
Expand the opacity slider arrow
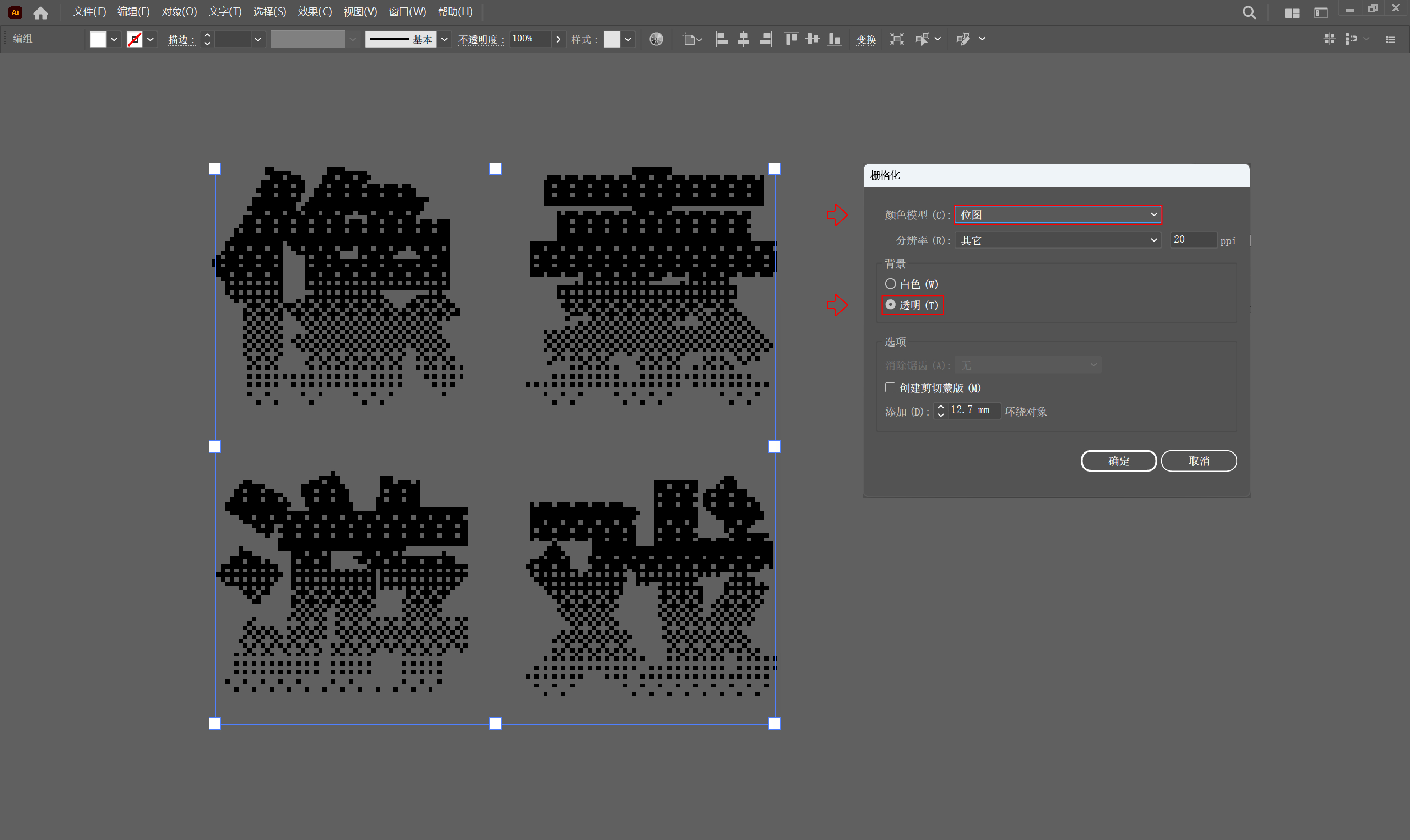559,39
